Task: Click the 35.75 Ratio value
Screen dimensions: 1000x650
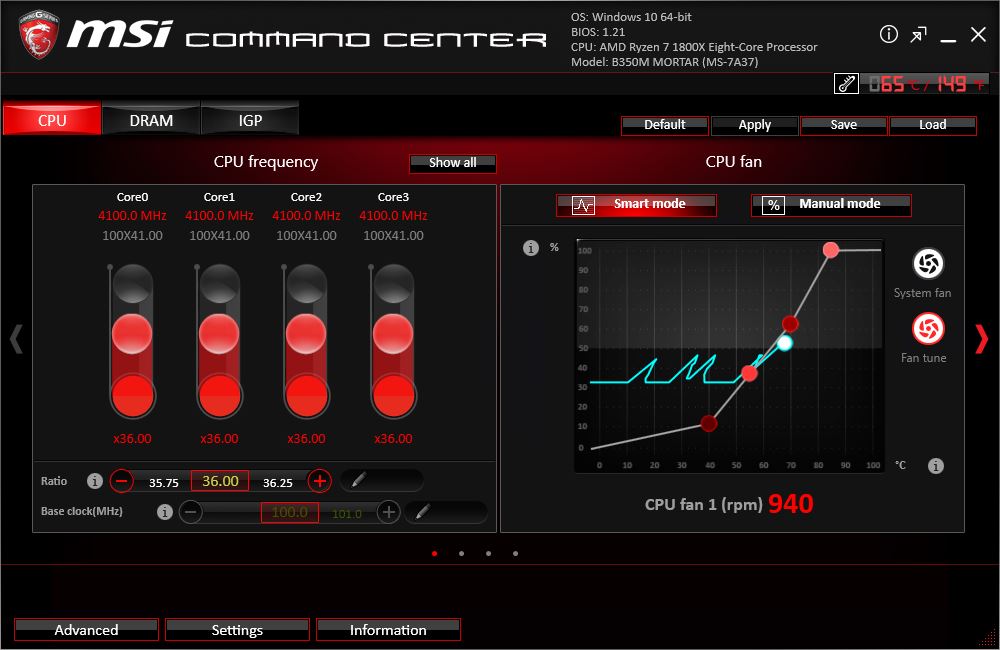Action: (163, 483)
